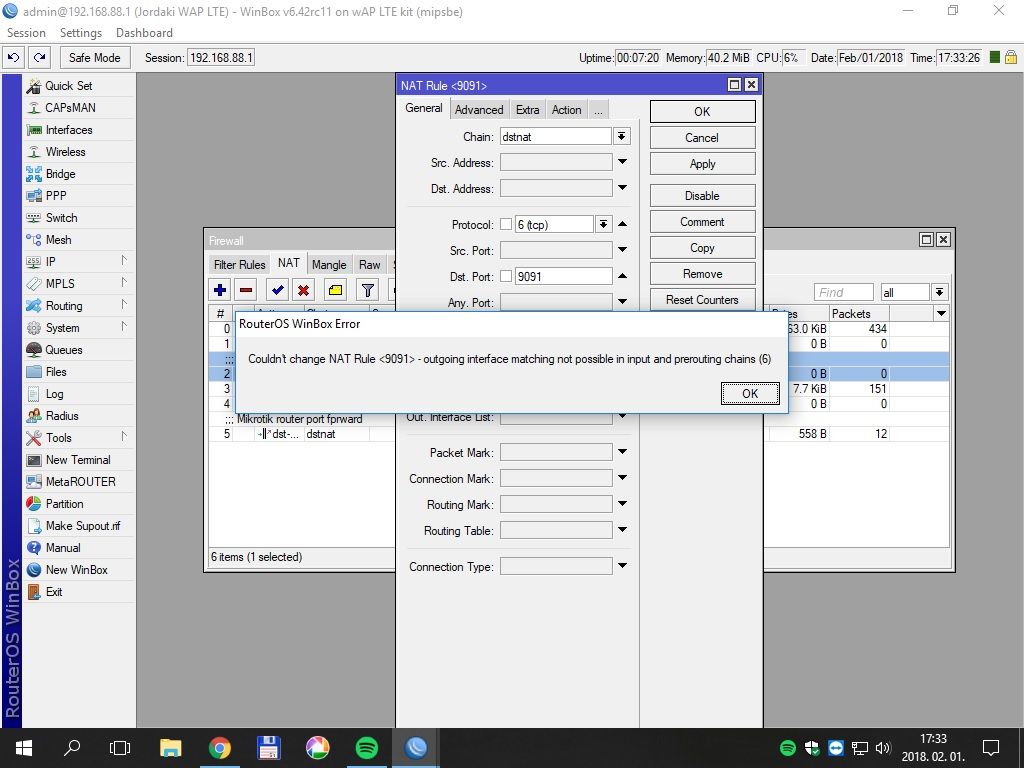Screen dimensions: 1024x768
Task: Click Apply in NAT Rule window
Action: 702,164
